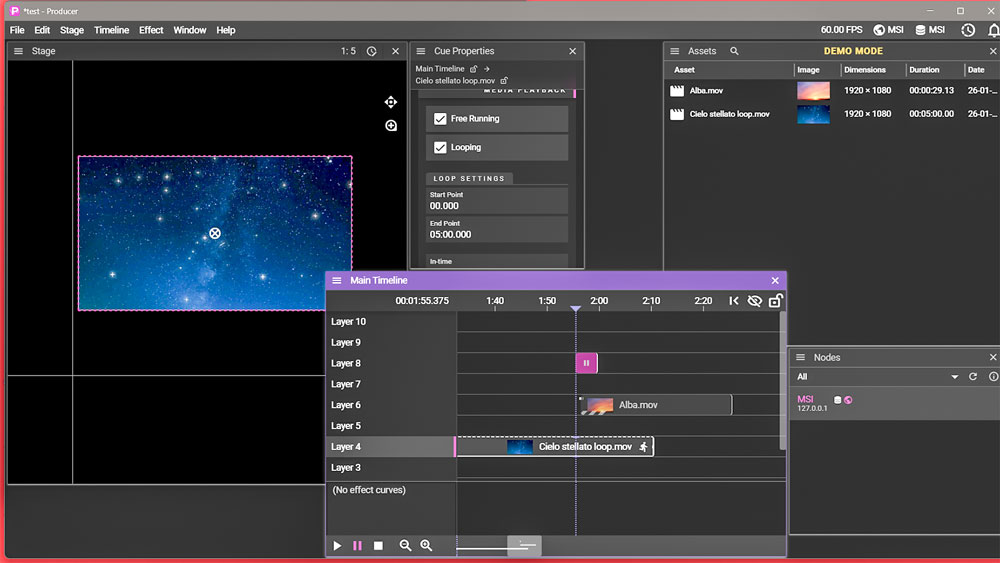Screen dimensions: 1000x563
Task: Uncheck the Free Running checkbox
Action: click(x=440, y=119)
